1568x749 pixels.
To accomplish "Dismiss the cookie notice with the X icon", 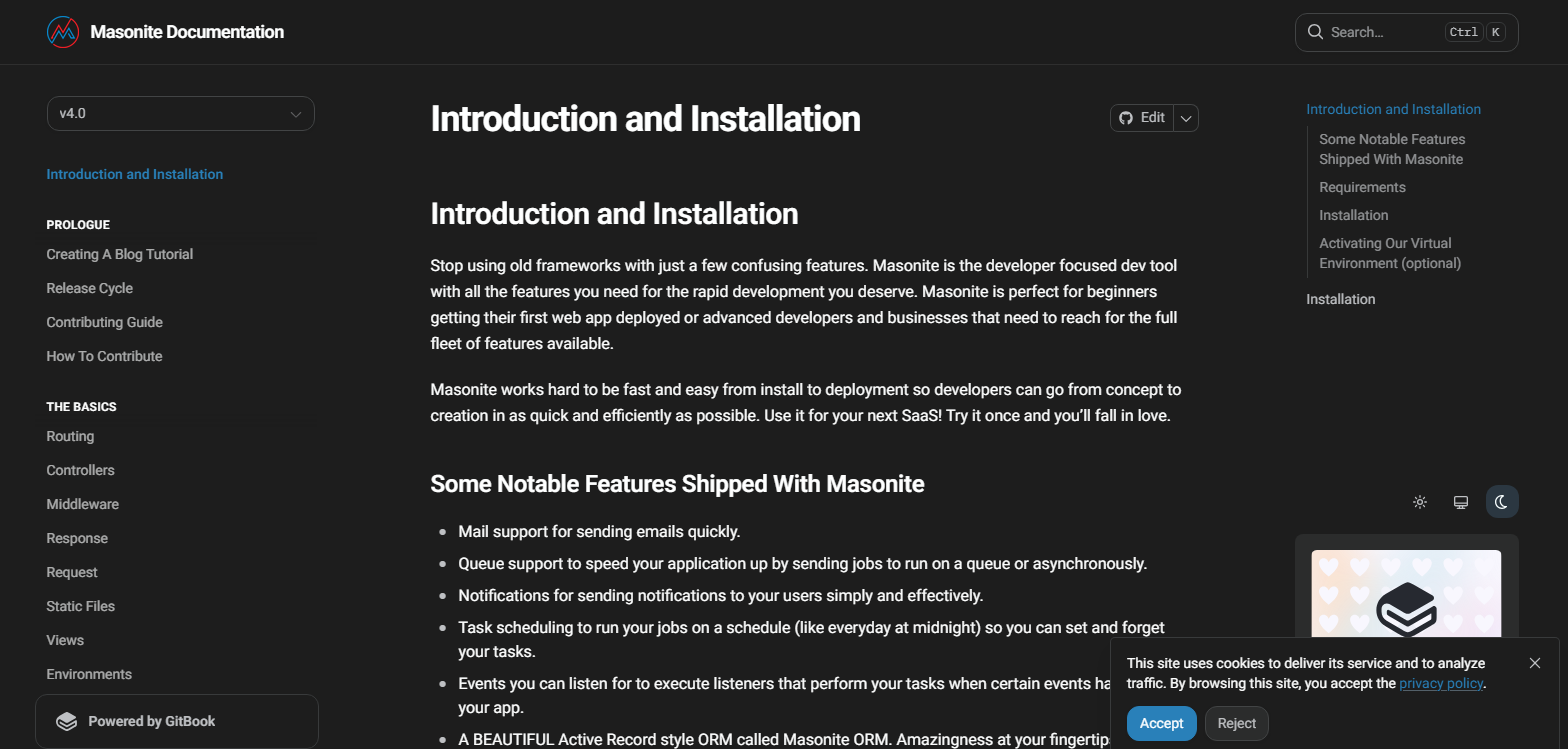I will pyautogui.click(x=1535, y=662).
